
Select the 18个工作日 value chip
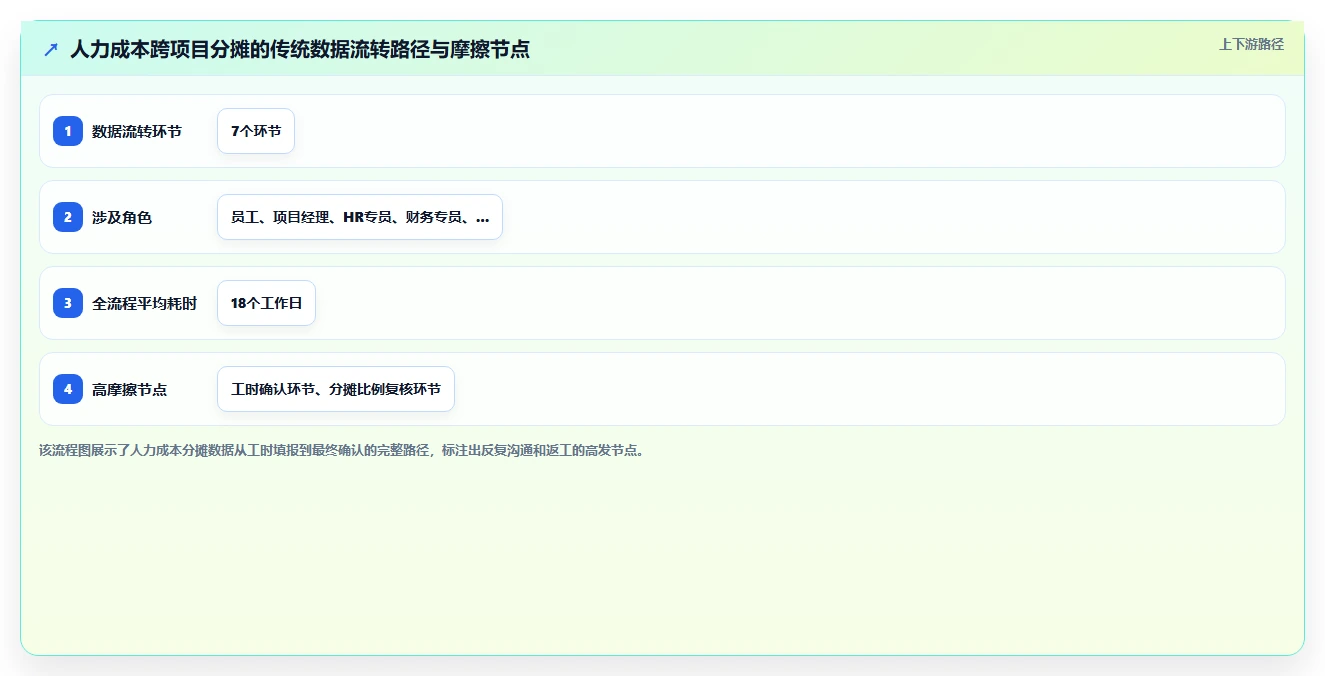[266, 303]
